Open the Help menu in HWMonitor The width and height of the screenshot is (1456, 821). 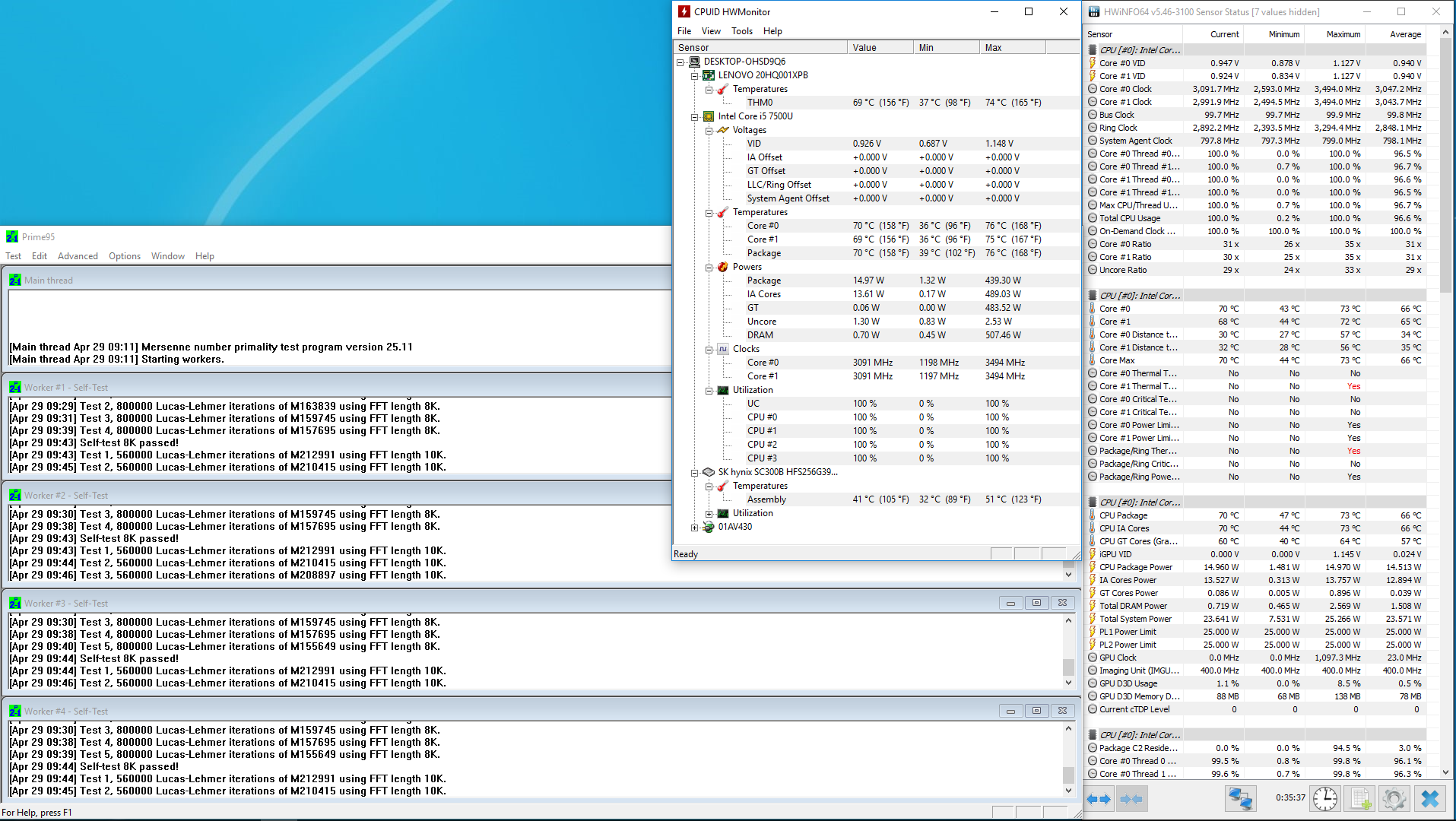[x=772, y=31]
